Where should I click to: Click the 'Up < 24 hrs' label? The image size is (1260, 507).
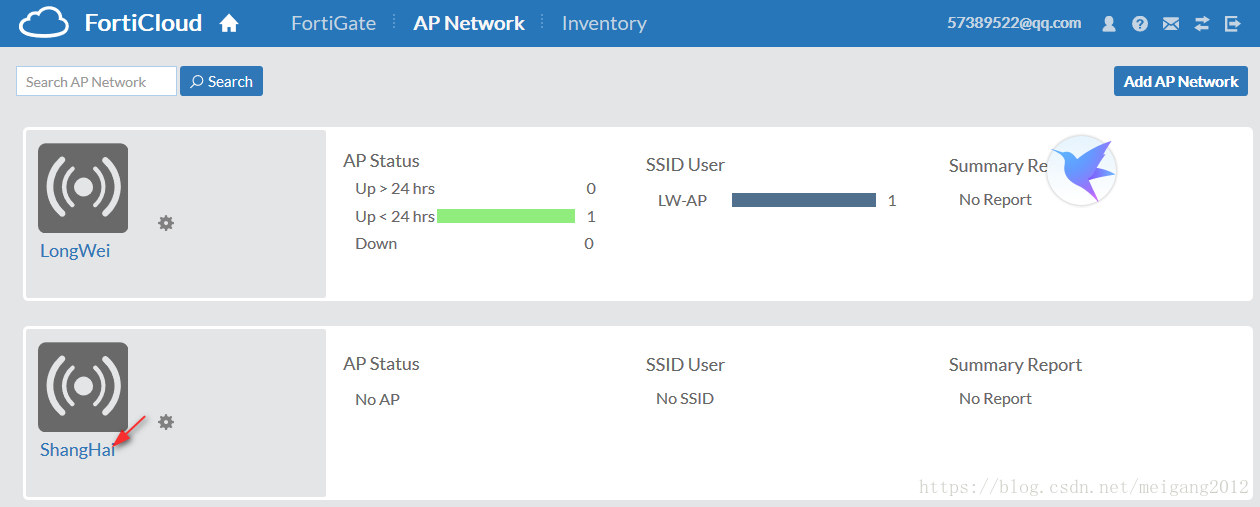tap(395, 216)
